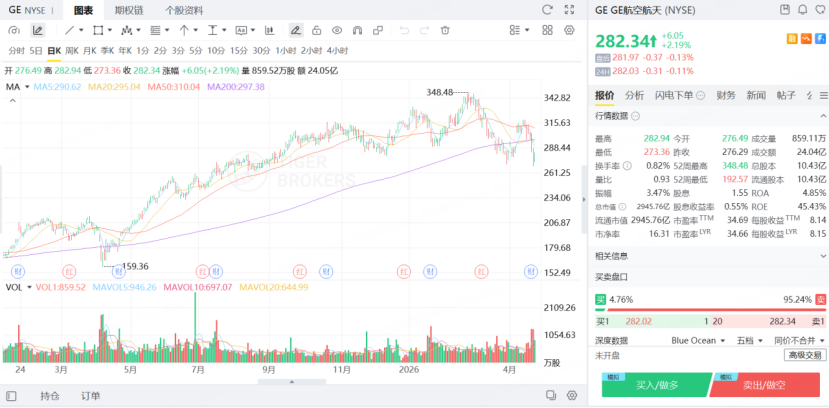Expand the rectangle tool dropdown arrow
This screenshot has width=829, height=408.
click(110, 30)
